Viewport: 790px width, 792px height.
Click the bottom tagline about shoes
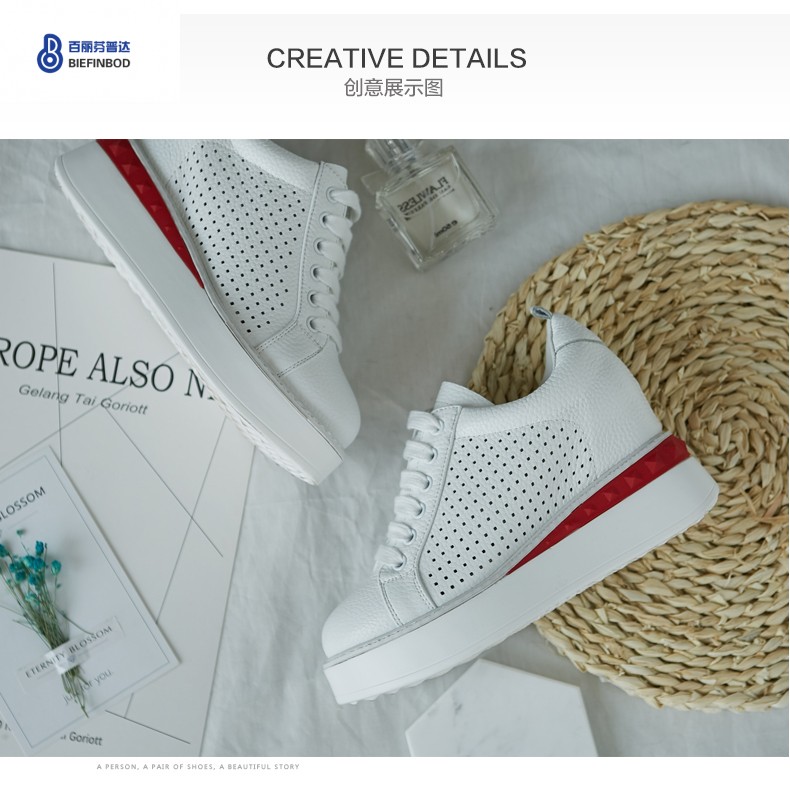(x=198, y=767)
